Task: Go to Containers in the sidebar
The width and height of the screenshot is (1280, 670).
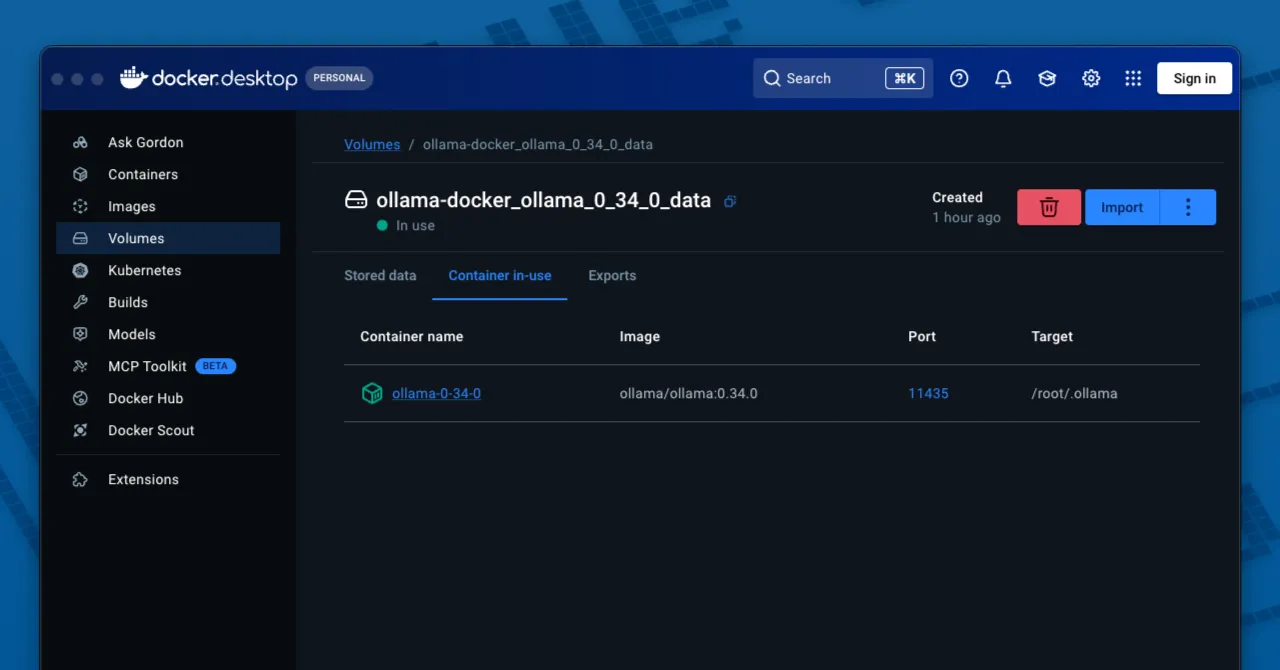Action: tap(168, 174)
